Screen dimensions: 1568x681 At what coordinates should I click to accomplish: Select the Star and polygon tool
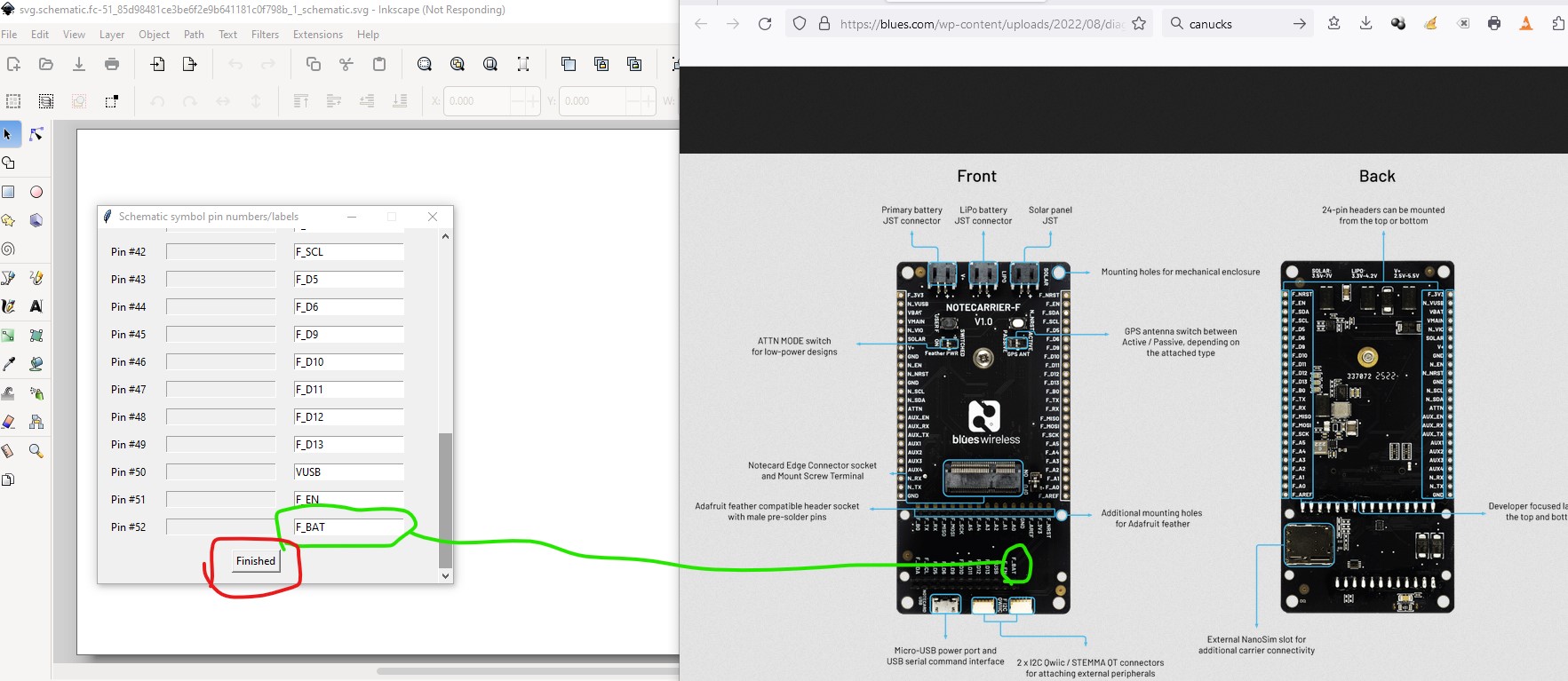click(8, 220)
